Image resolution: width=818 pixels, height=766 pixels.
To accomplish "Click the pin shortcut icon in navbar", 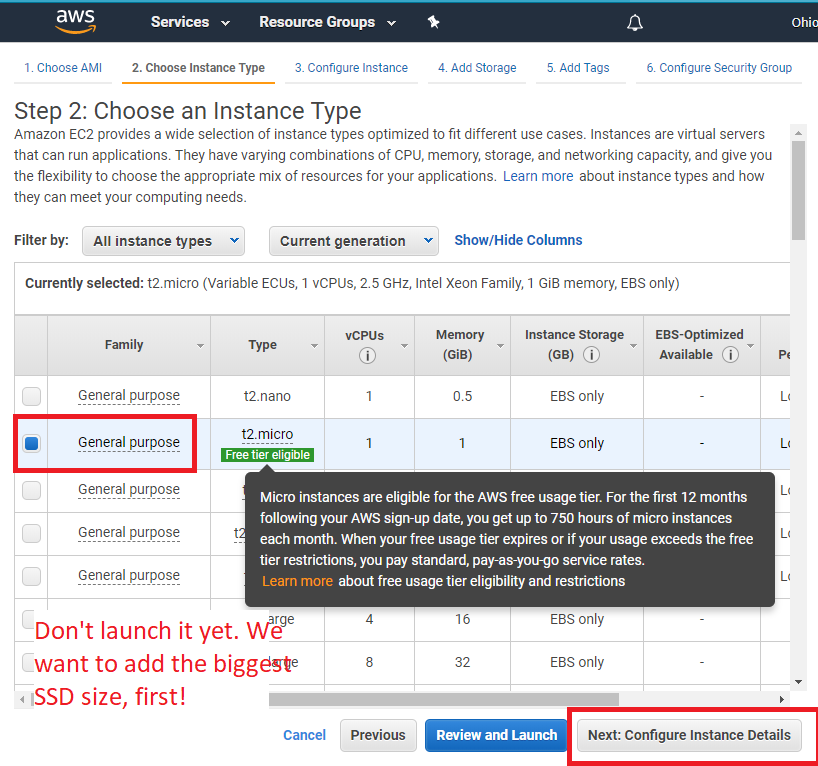I will tap(434, 22).
